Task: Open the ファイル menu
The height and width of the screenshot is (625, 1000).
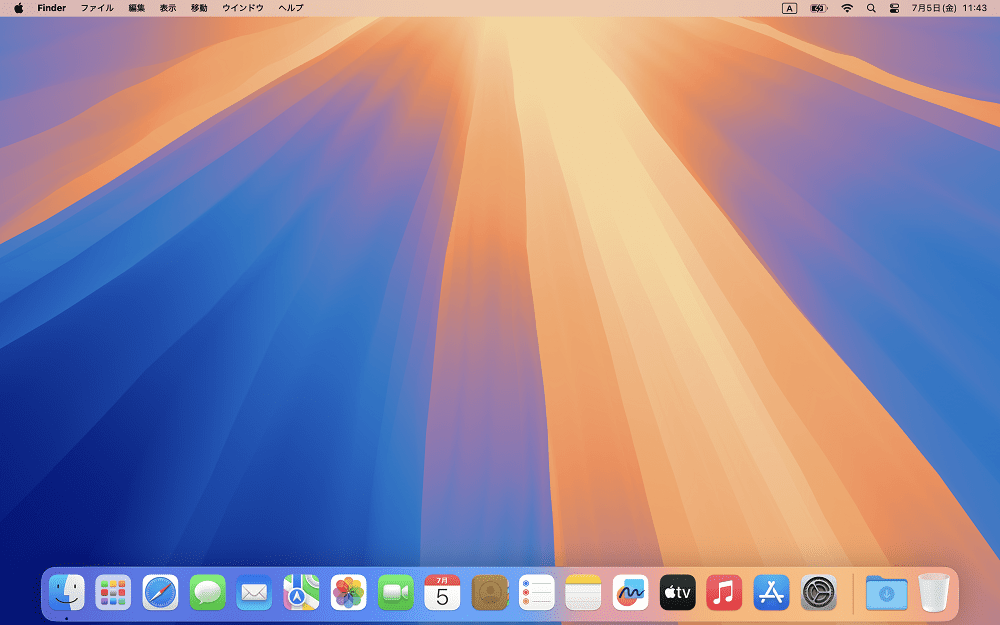Action: 97,8
